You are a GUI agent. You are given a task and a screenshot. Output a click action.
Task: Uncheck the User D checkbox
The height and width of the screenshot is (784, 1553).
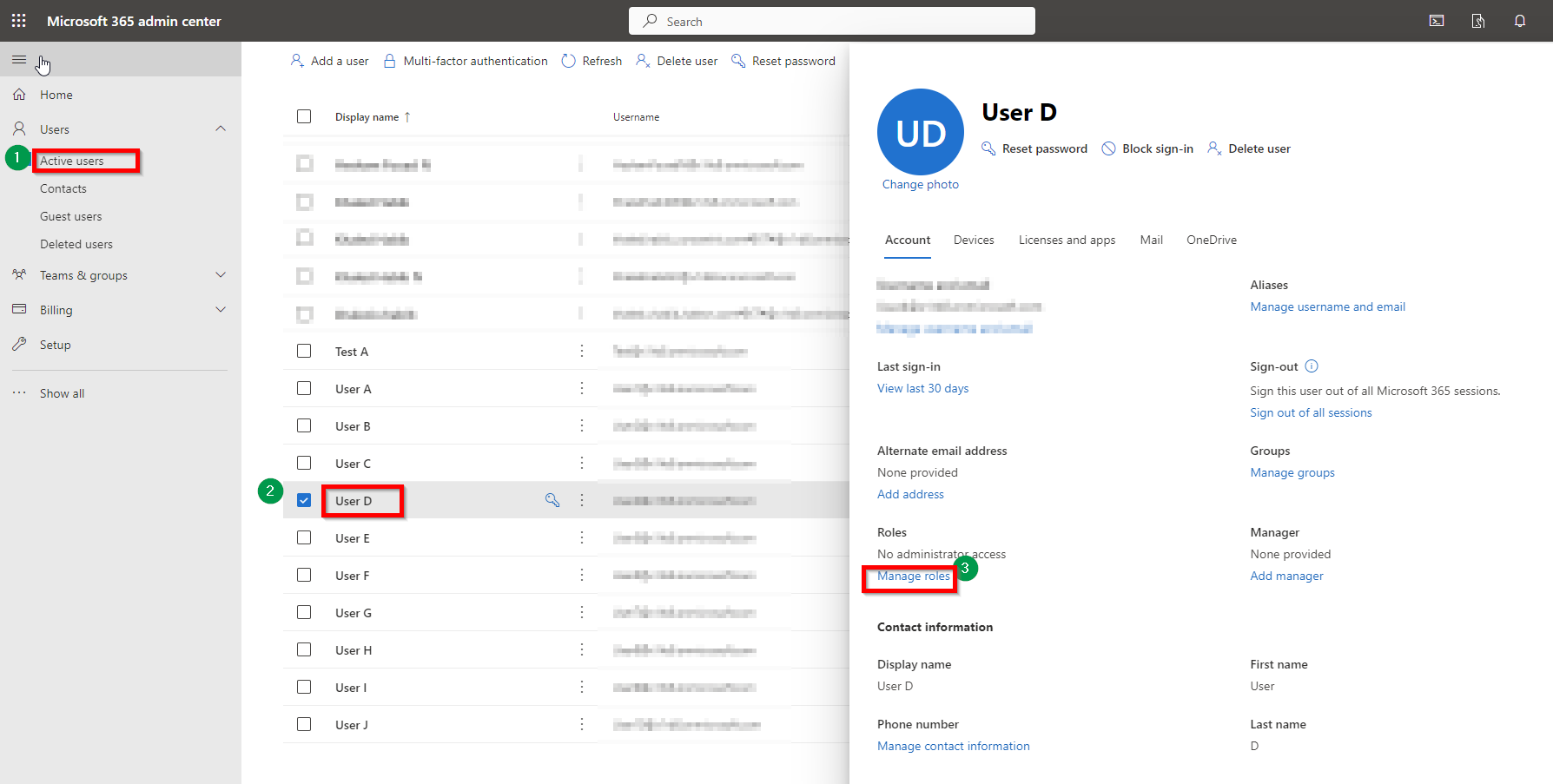304,500
